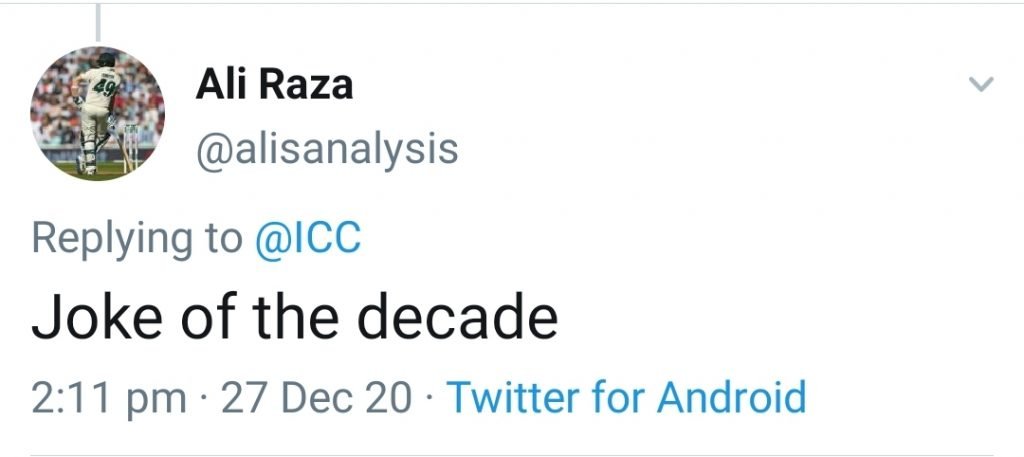Click the 2:11 pm timestamp
This screenshot has width=1024, height=457.
pos(107,398)
